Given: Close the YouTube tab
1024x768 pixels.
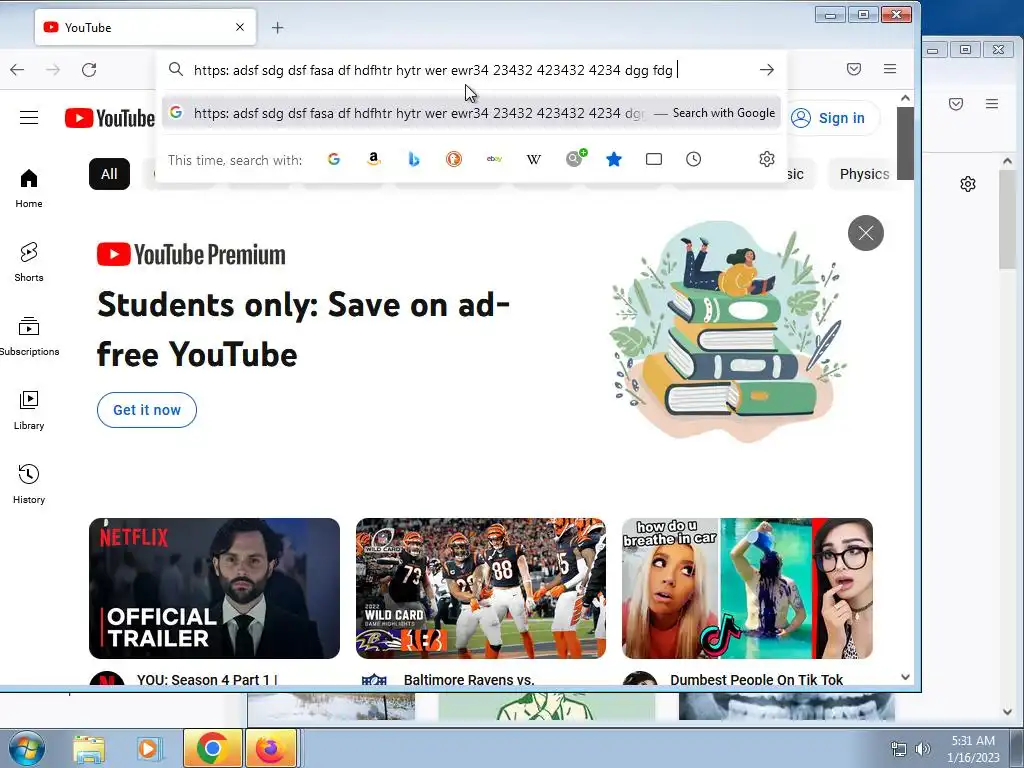Looking at the screenshot, I should (240, 27).
